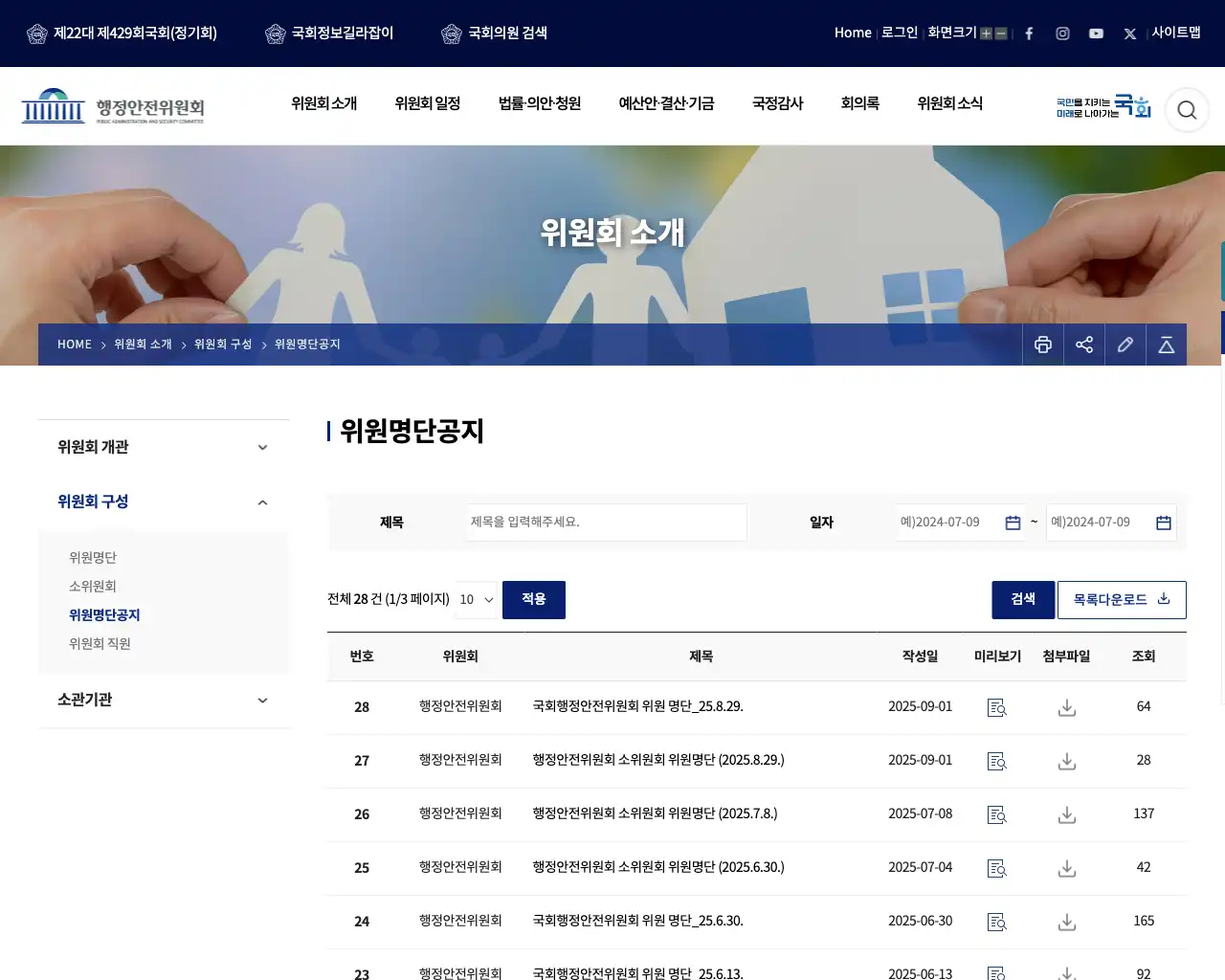
Task: Download attachment for row 28
Action: (x=1067, y=707)
